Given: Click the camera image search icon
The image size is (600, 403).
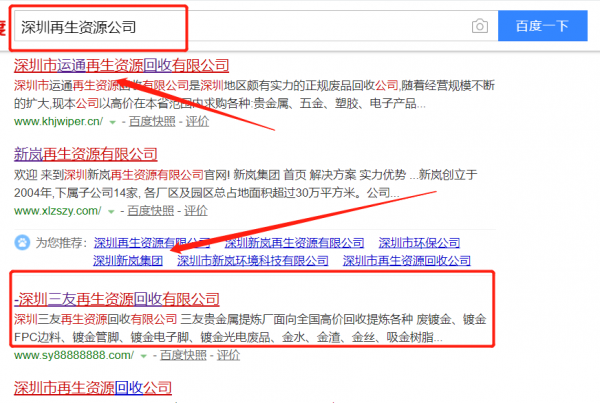Looking at the screenshot, I should point(479,25).
